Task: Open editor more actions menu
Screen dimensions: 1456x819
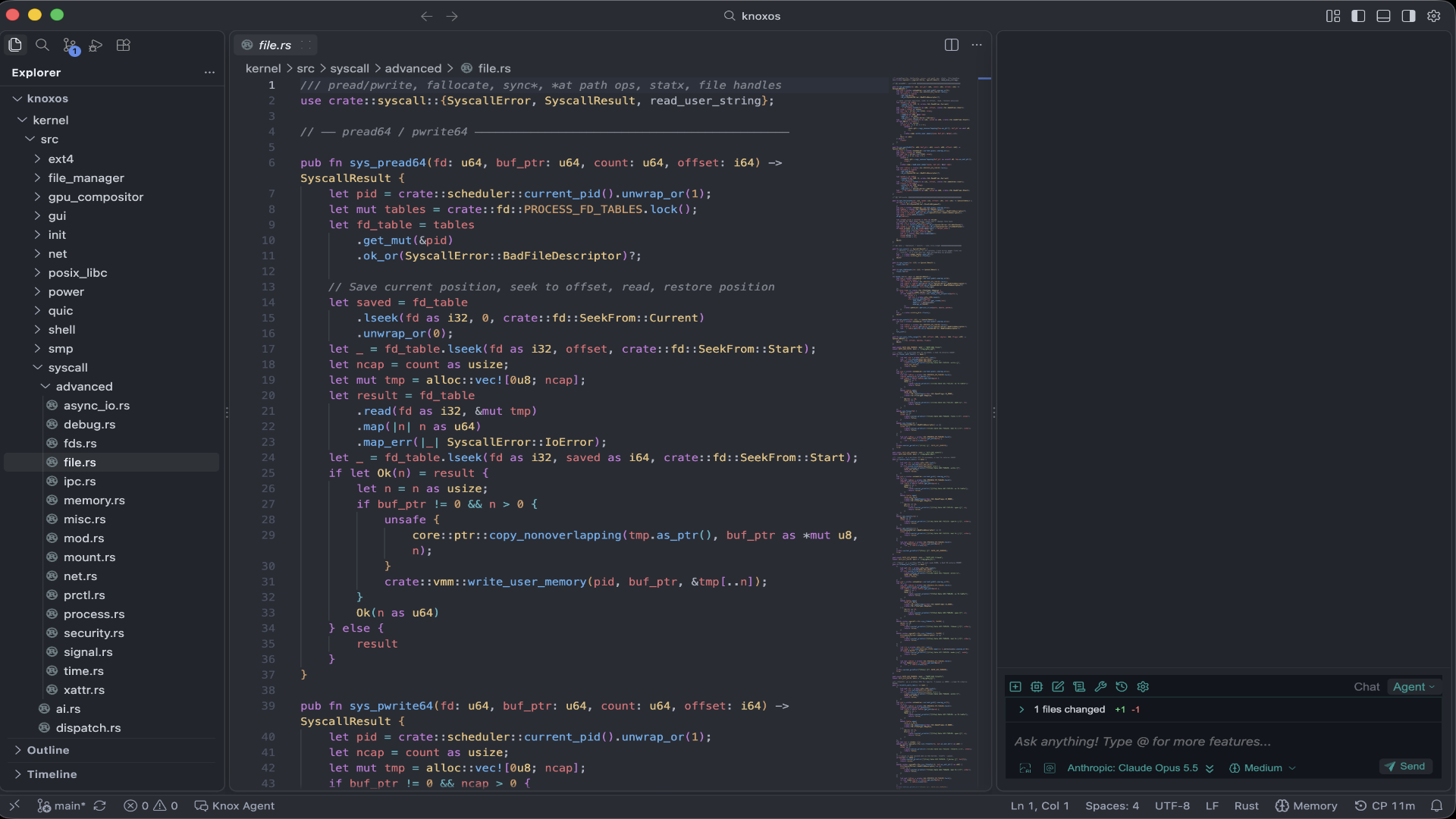Action: (x=977, y=45)
